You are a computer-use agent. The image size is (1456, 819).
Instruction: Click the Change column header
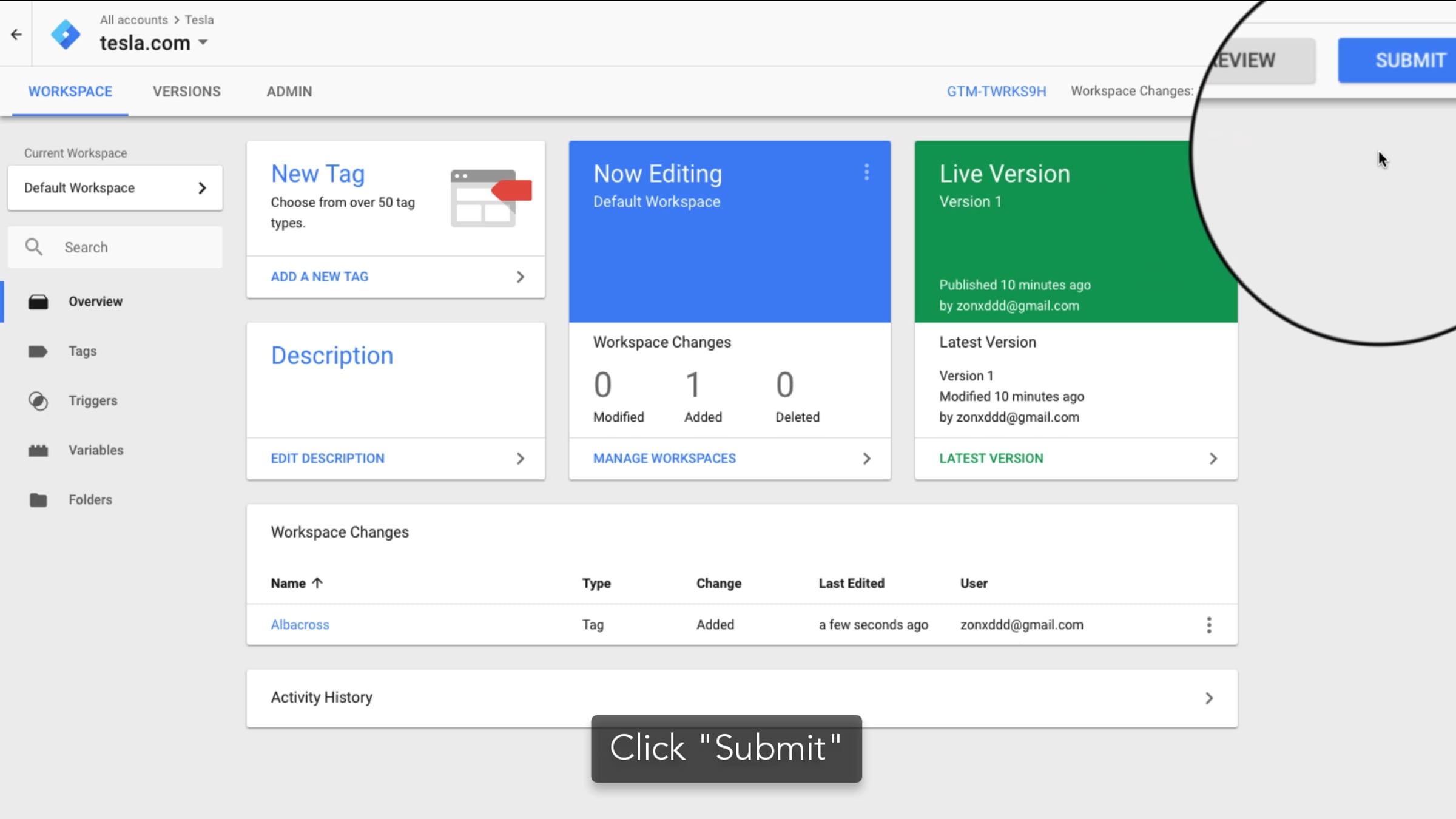click(x=719, y=584)
